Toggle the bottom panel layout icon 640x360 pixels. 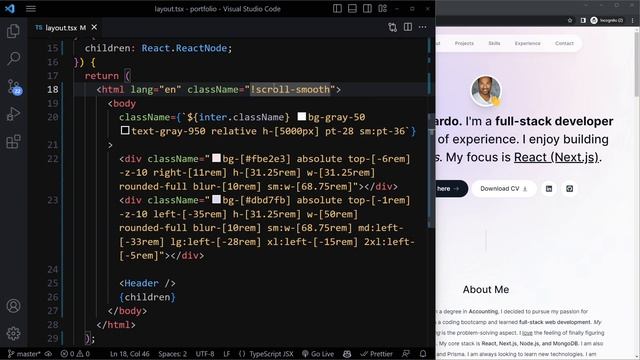point(352,9)
